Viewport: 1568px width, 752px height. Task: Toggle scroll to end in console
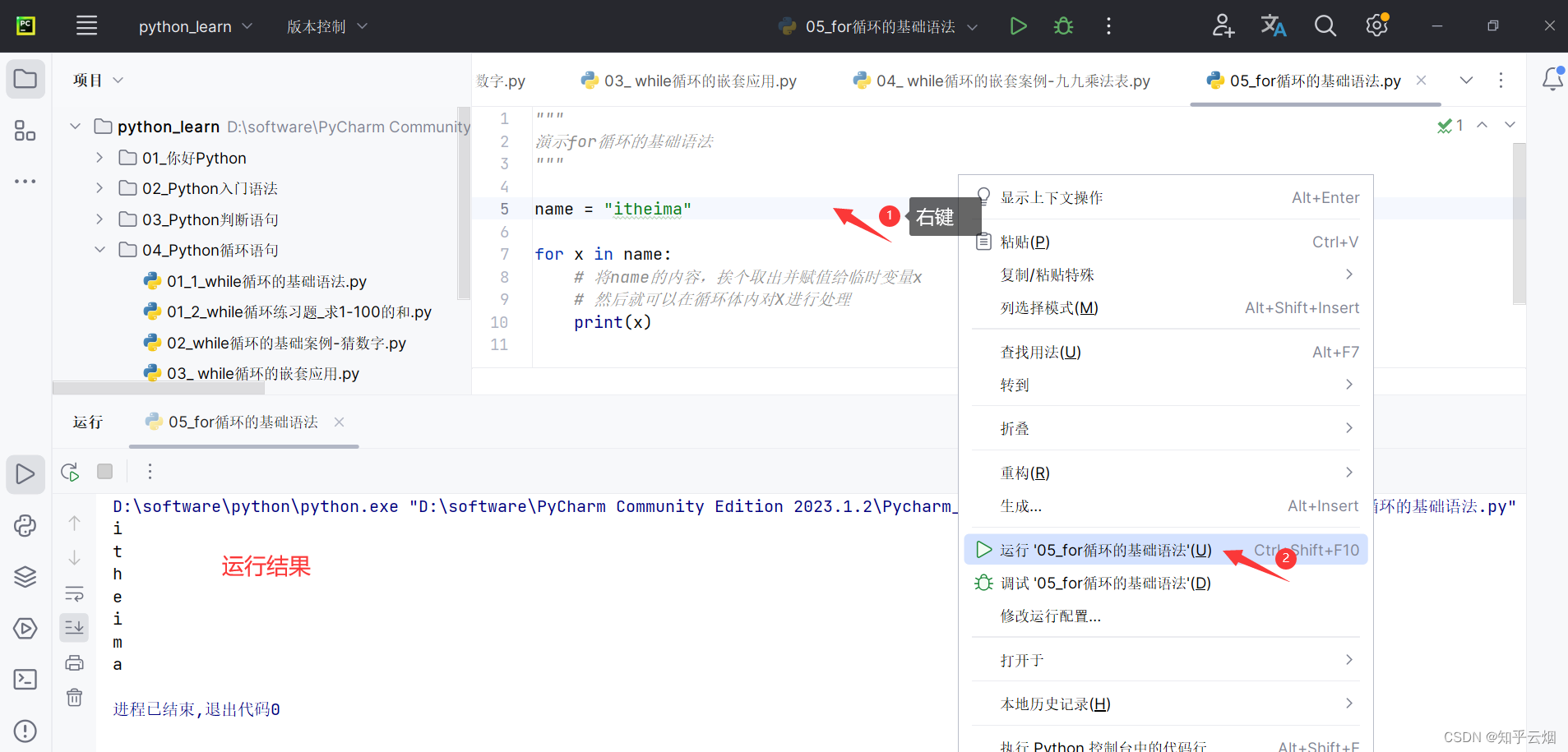(x=74, y=628)
